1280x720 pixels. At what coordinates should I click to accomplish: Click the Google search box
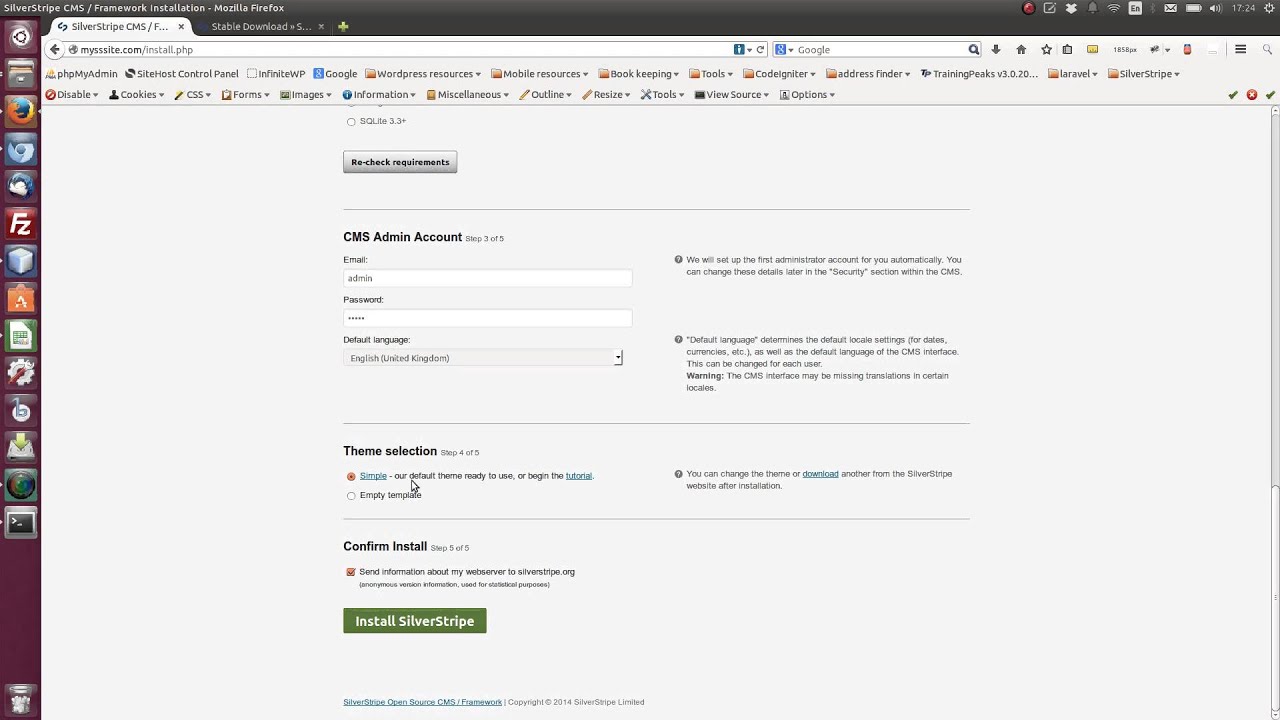point(880,49)
